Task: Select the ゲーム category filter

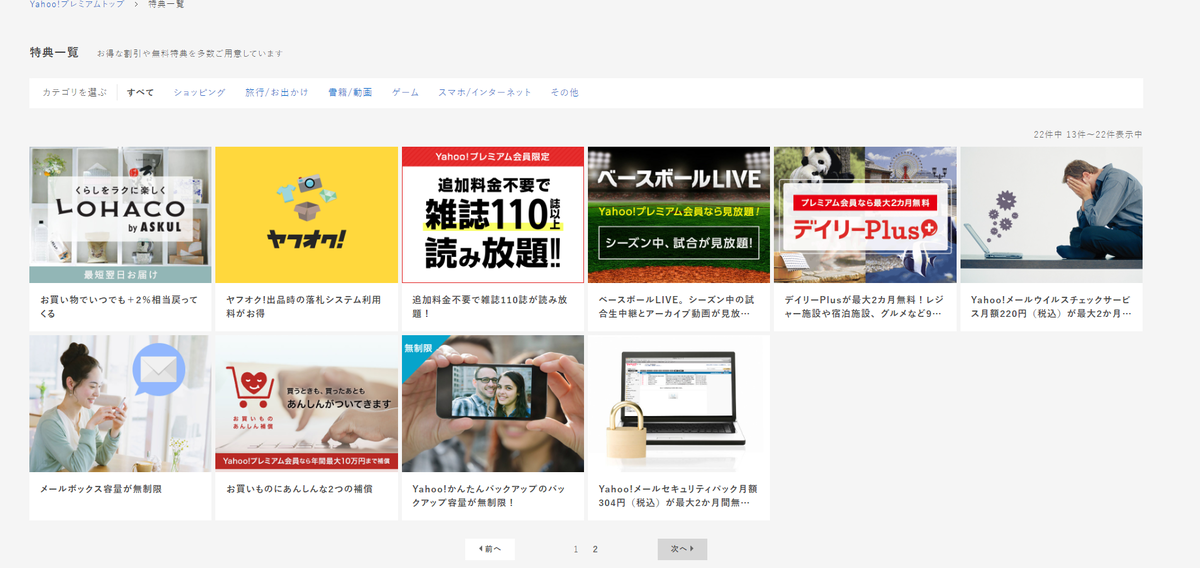Action: [x=405, y=93]
